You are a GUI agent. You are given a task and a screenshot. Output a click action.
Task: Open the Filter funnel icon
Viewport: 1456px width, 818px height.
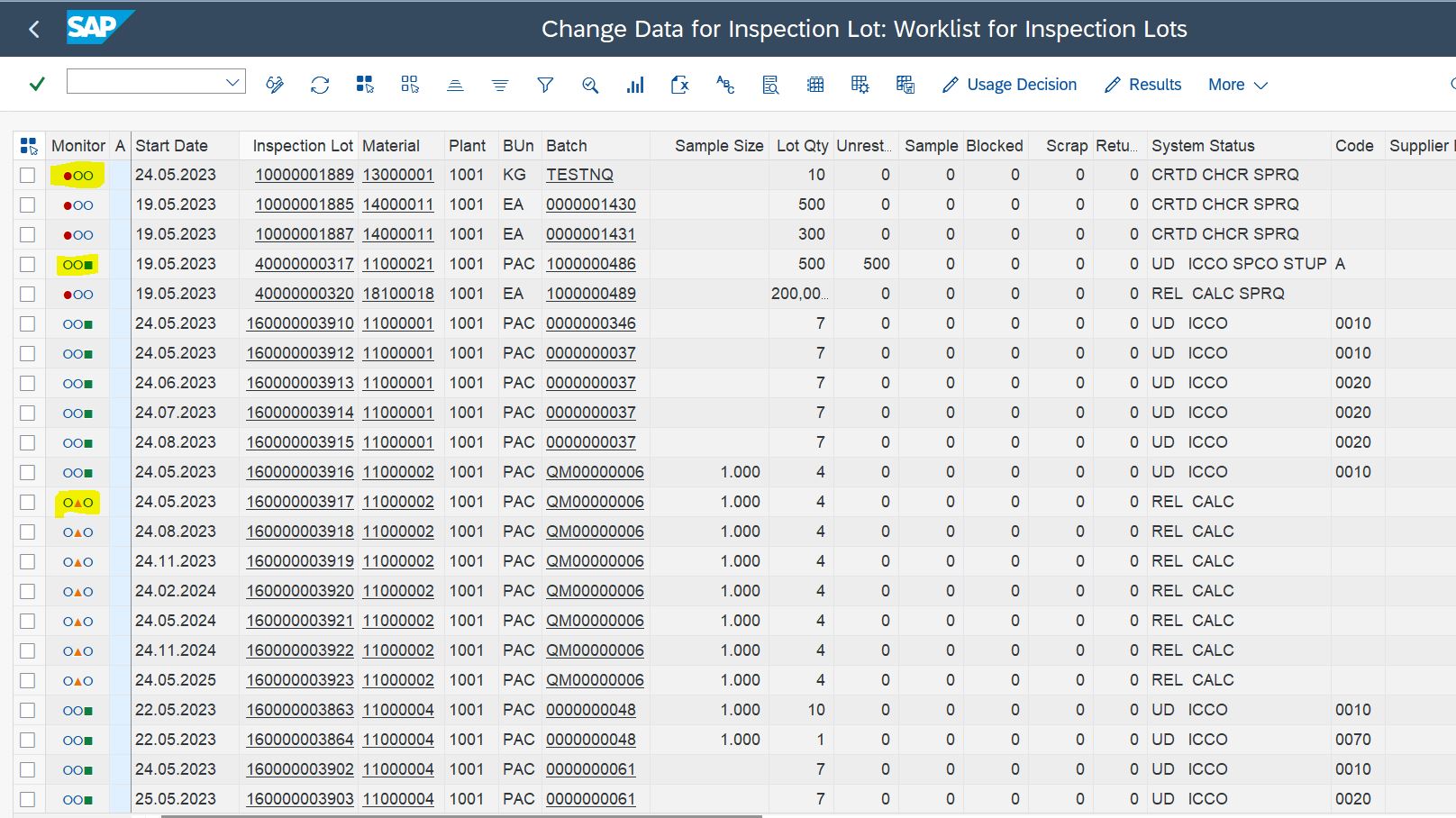click(x=545, y=85)
